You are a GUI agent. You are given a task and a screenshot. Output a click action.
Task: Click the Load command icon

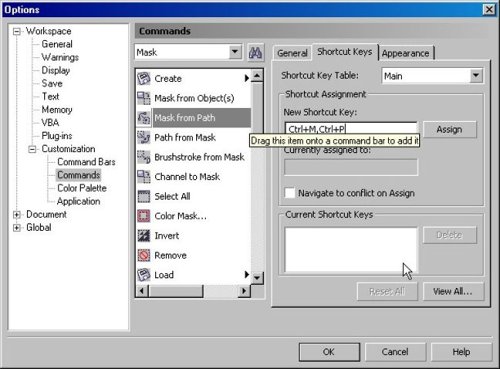tap(144, 275)
